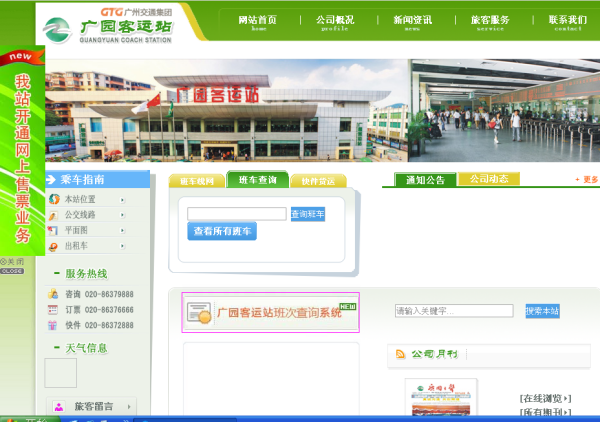Open the online ticketing side banner
This screenshot has height=422, width=600.
[22, 151]
